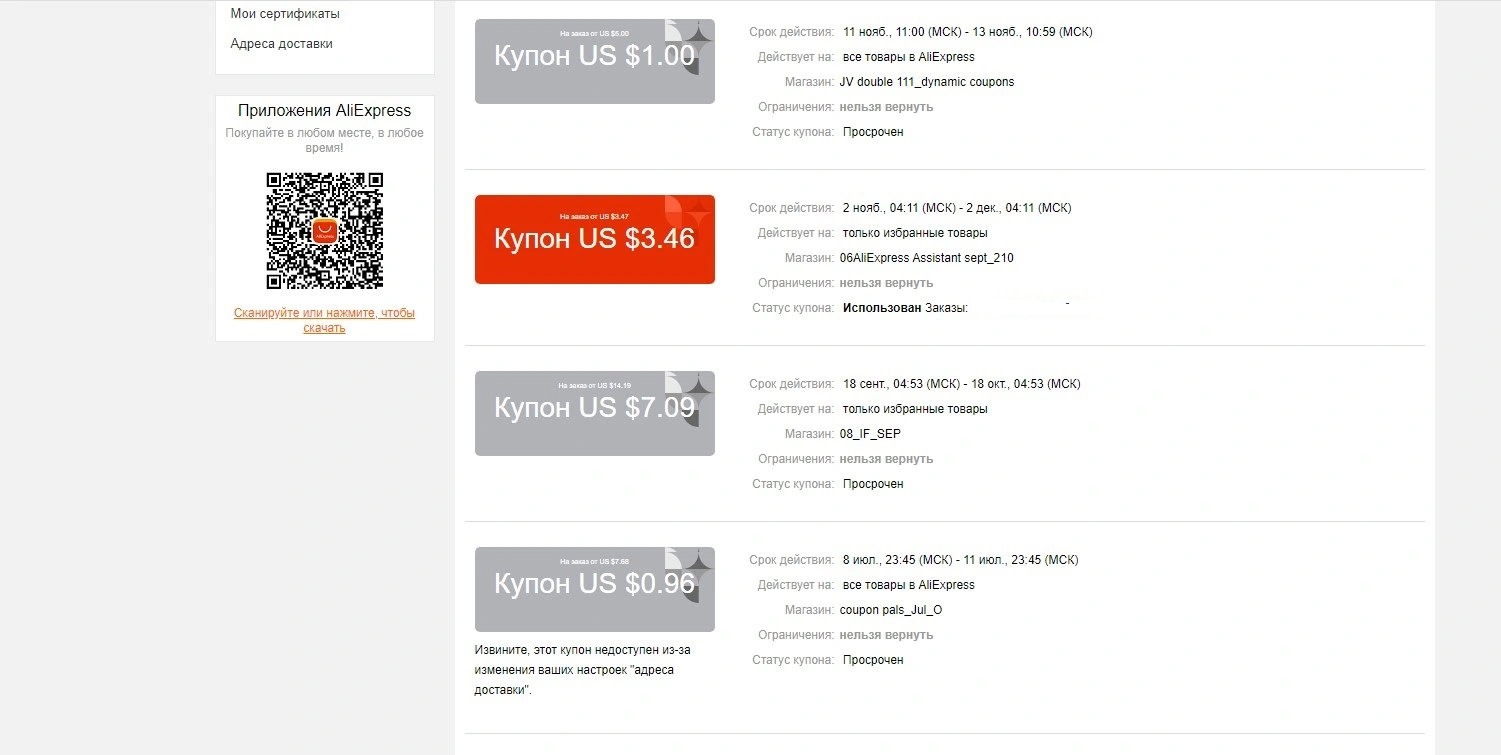Click the Использован coupon status text
The height and width of the screenshot is (755, 1501).
(882, 308)
